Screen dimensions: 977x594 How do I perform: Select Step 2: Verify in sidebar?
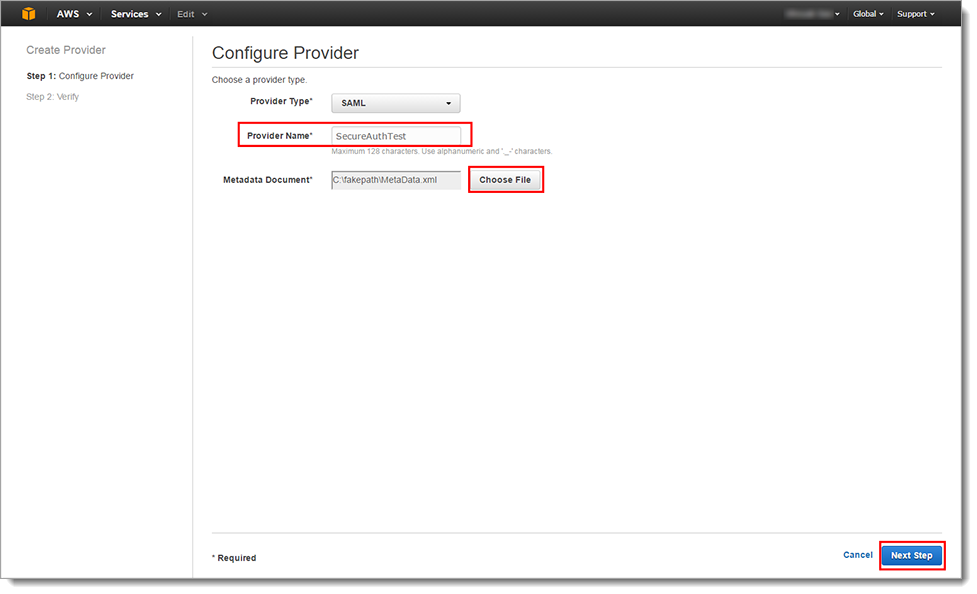pyautogui.click(x=53, y=97)
